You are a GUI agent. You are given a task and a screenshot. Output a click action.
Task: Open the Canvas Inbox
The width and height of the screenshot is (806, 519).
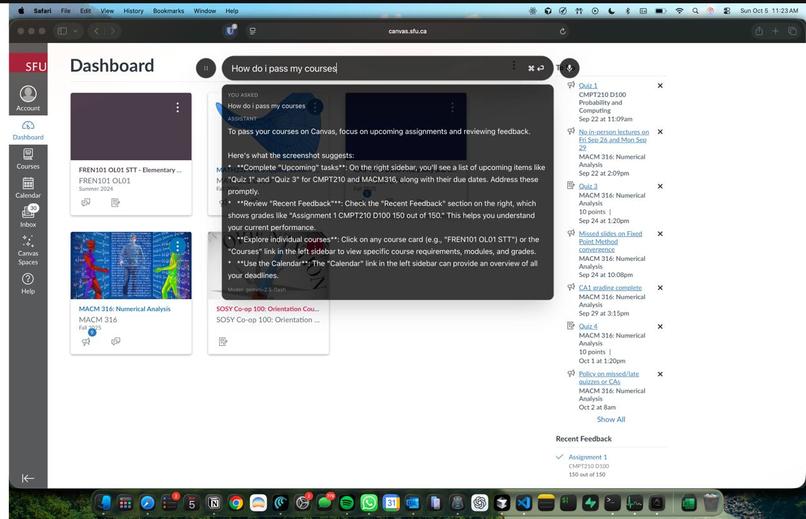[x=28, y=216]
